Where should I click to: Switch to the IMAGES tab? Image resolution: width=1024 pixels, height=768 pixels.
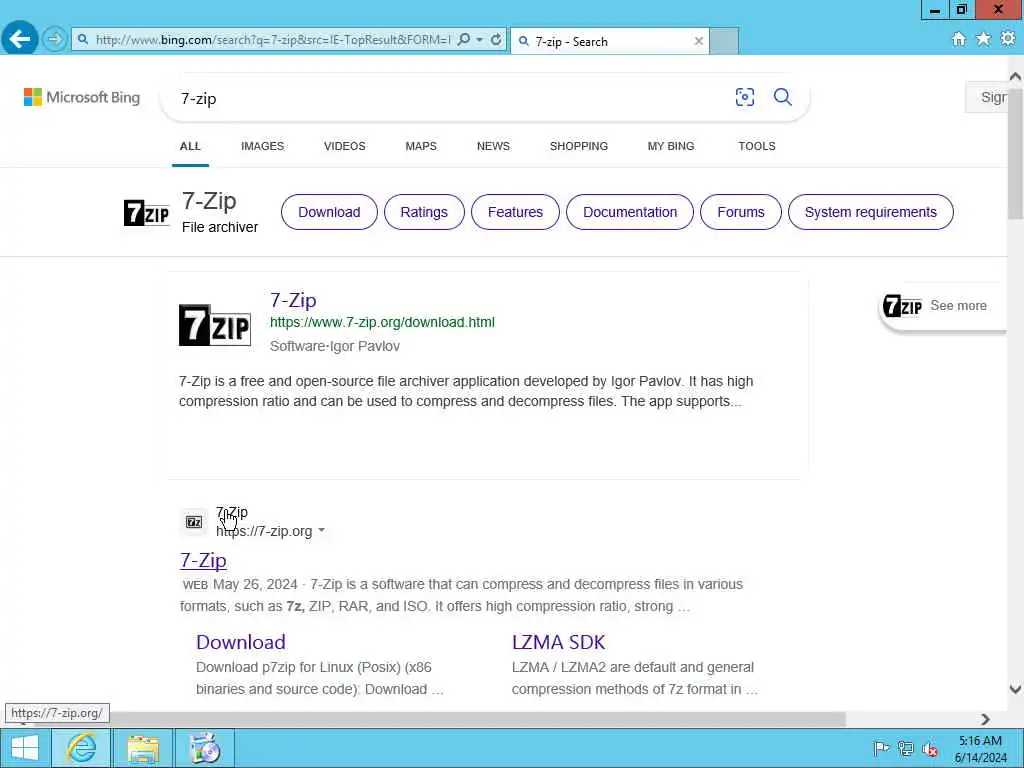263,146
